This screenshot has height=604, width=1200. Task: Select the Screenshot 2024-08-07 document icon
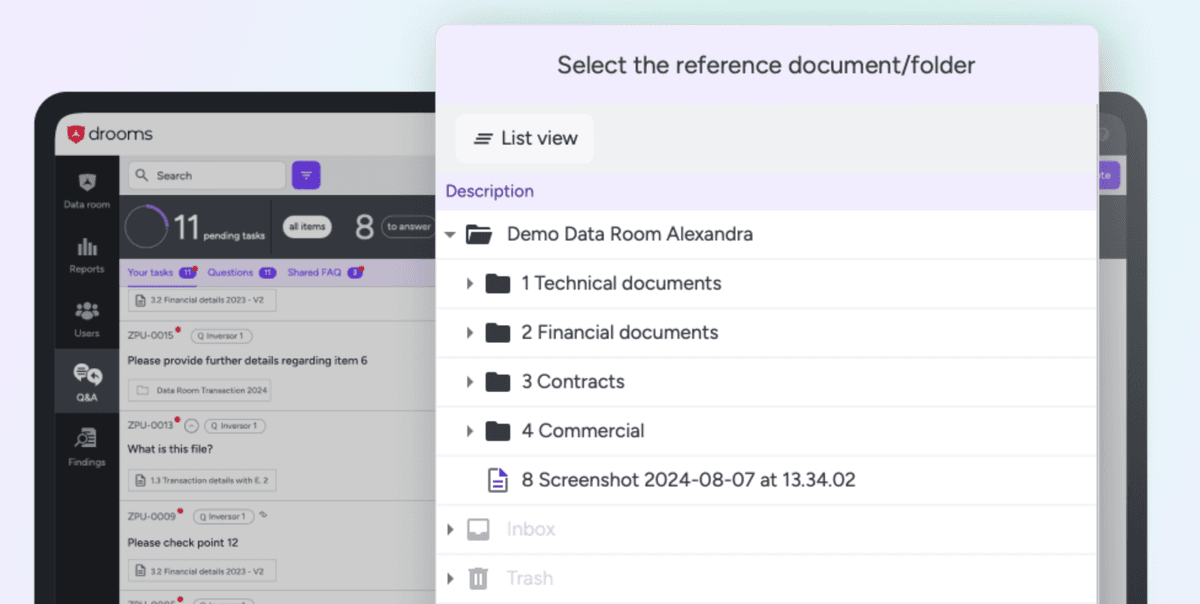497,480
